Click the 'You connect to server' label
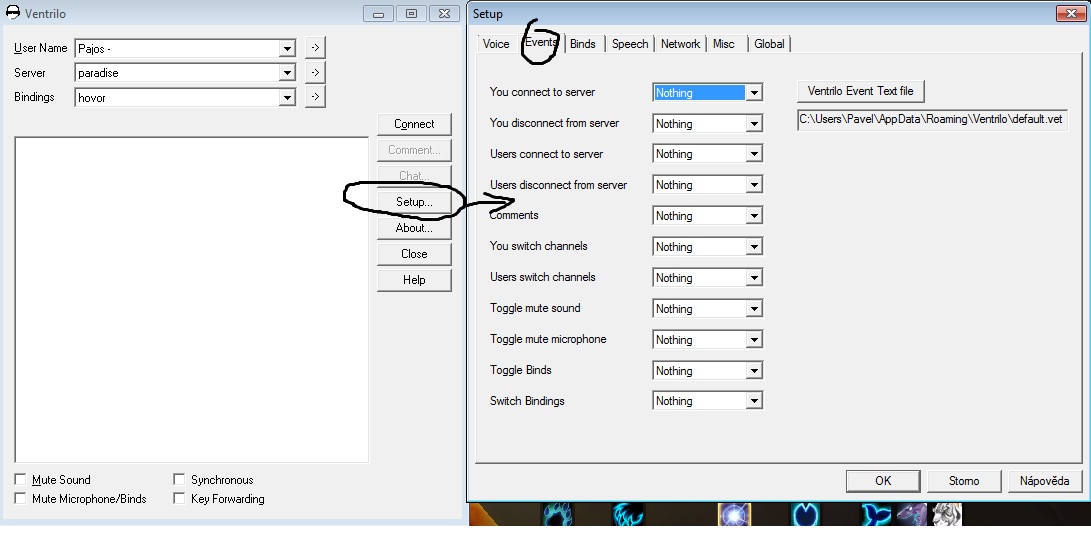This screenshot has height=535, width=1091. coord(542,92)
